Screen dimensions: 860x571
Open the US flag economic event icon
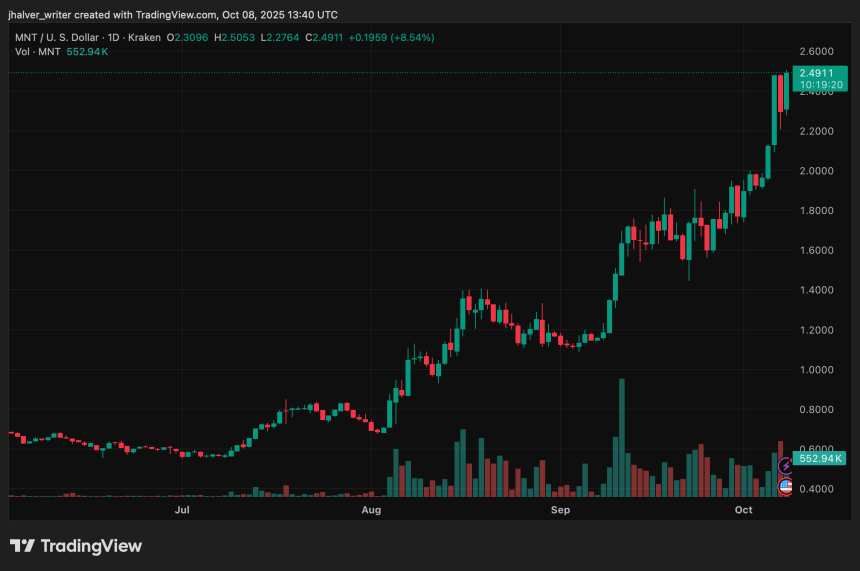click(x=786, y=487)
